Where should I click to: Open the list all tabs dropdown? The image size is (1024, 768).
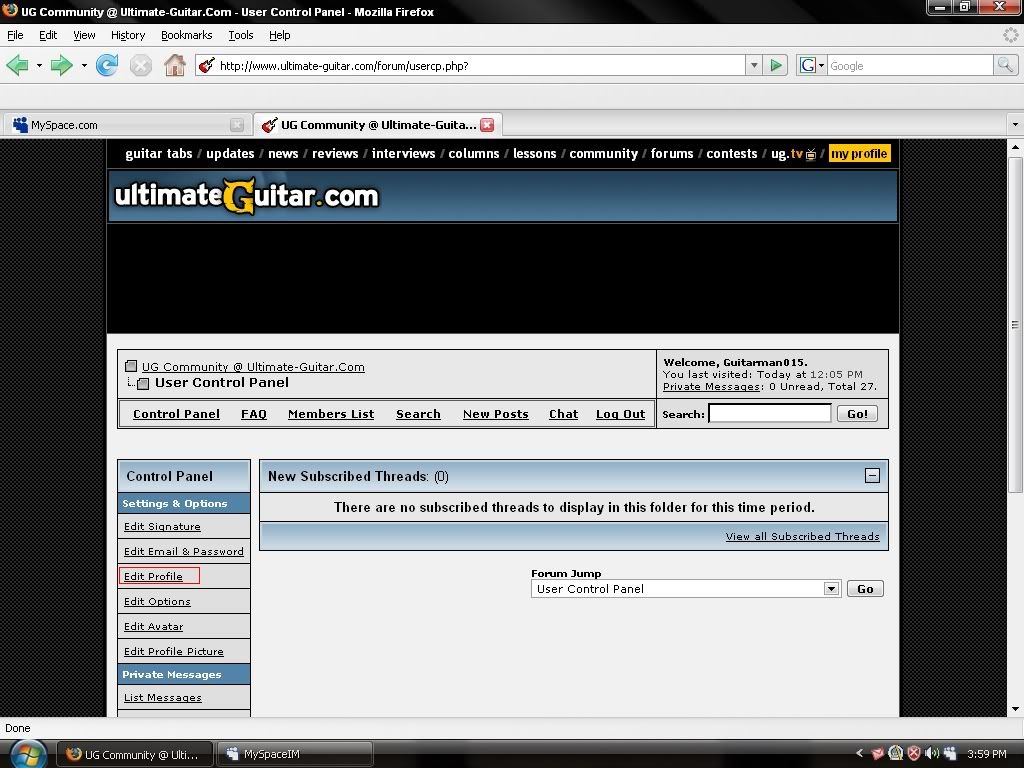(x=1014, y=124)
